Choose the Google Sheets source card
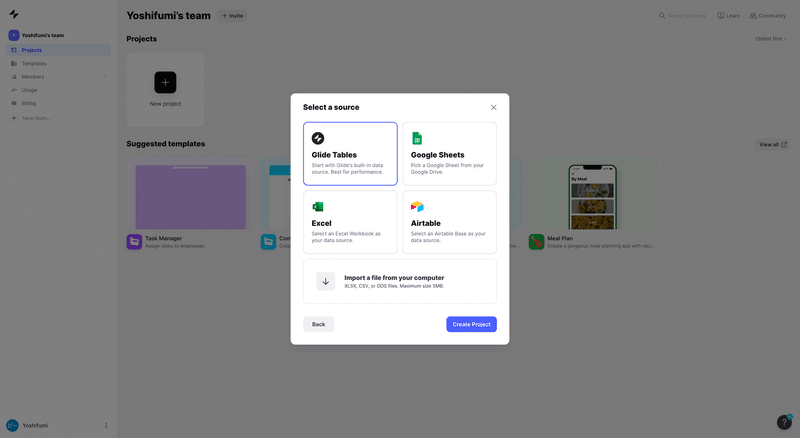 coord(449,154)
